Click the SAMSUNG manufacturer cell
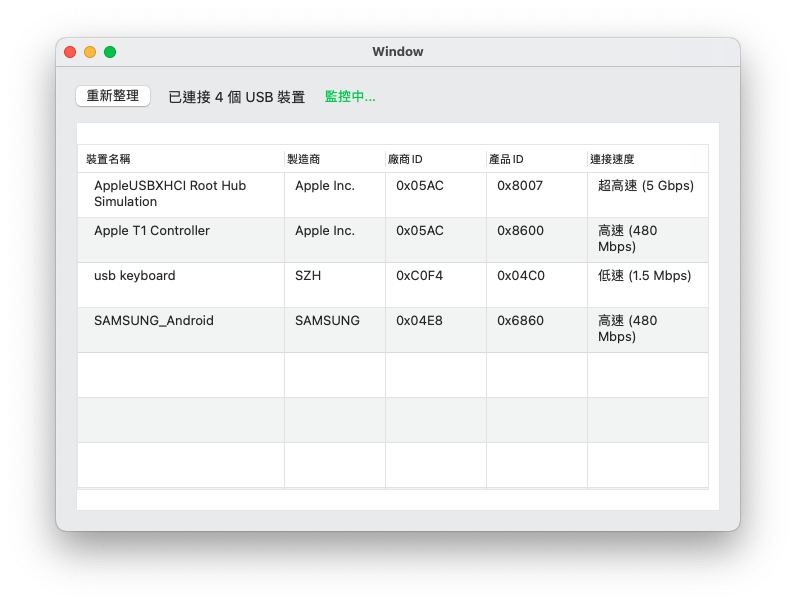 [x=327, y=321]
